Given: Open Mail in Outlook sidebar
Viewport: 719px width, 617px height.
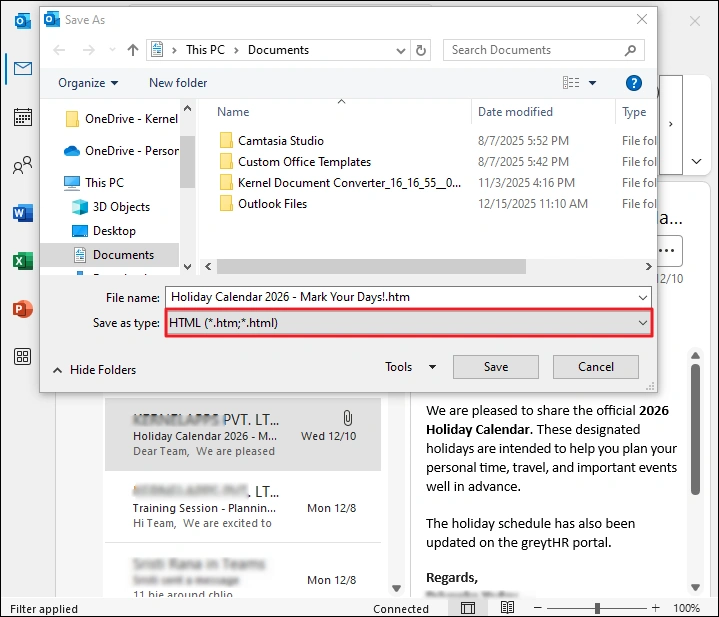Looking at the screenshot, I should [22, 69].
